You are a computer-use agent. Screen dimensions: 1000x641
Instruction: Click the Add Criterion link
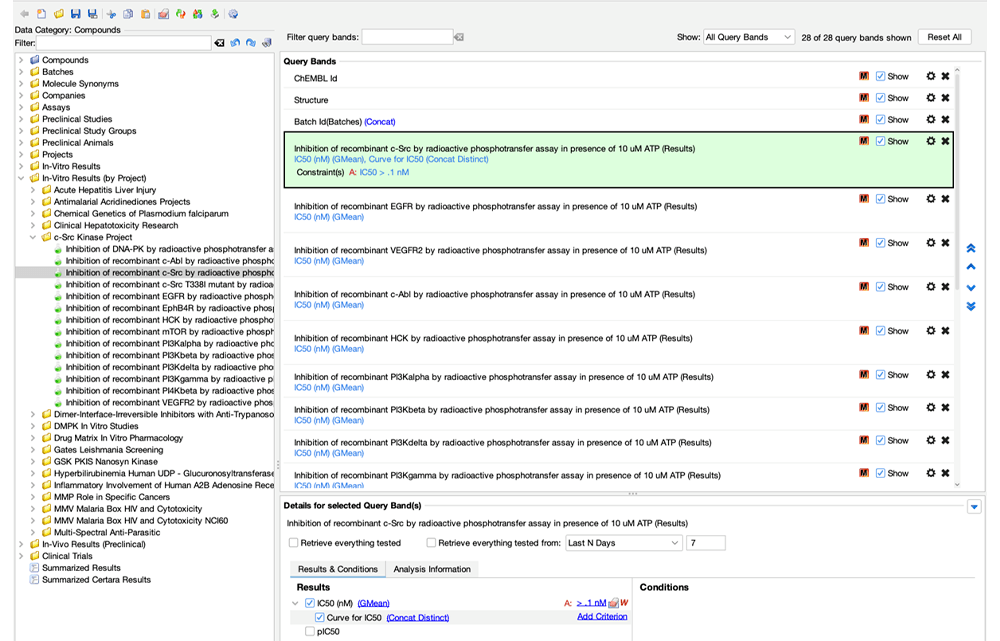[602, 617]
